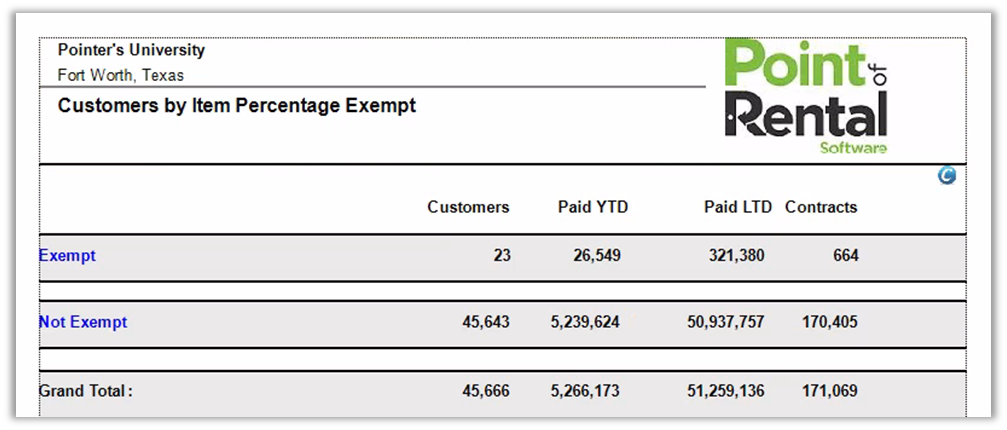Image resolution: width=1007 pixels, height=430 pixels.
Task: Click the blue circular refresh icon
Action: [x=947, y=176]
